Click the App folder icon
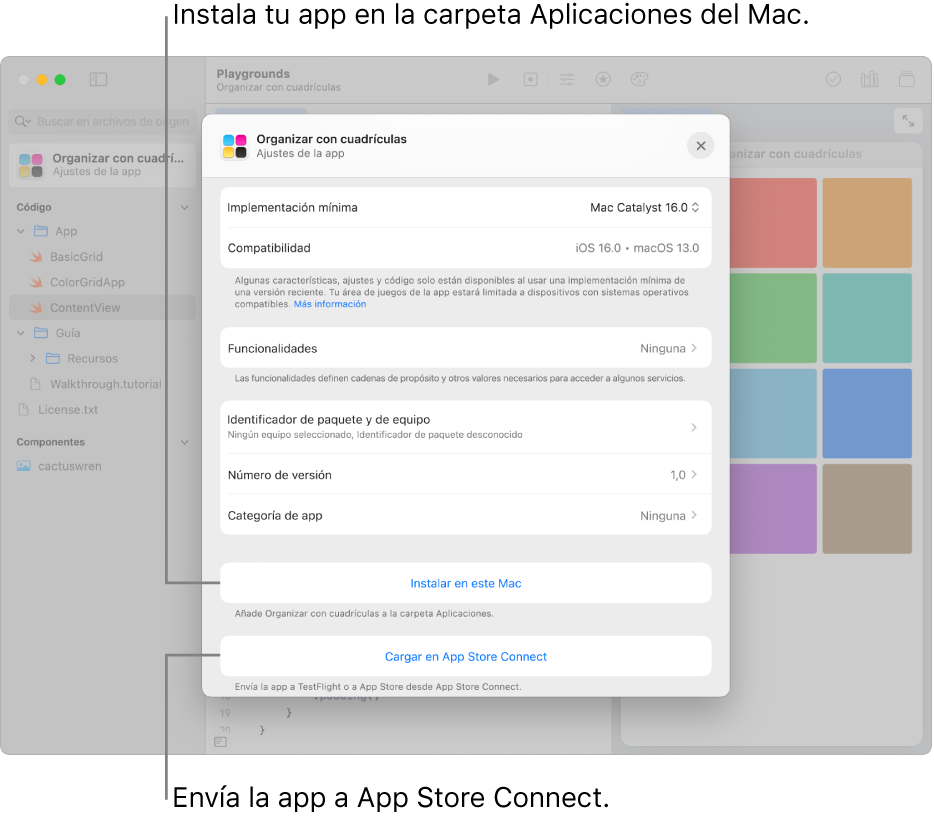 (x=41, y=231)
